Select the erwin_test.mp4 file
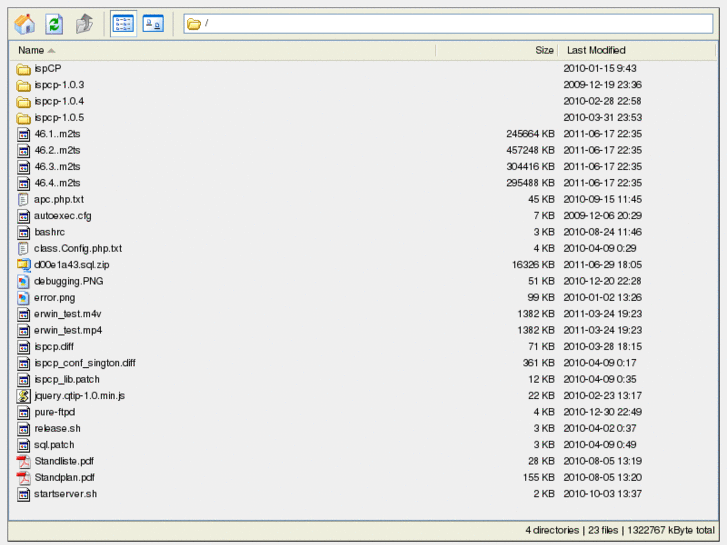The height and width of the screenshot is (545, 727). pos(67,330)
